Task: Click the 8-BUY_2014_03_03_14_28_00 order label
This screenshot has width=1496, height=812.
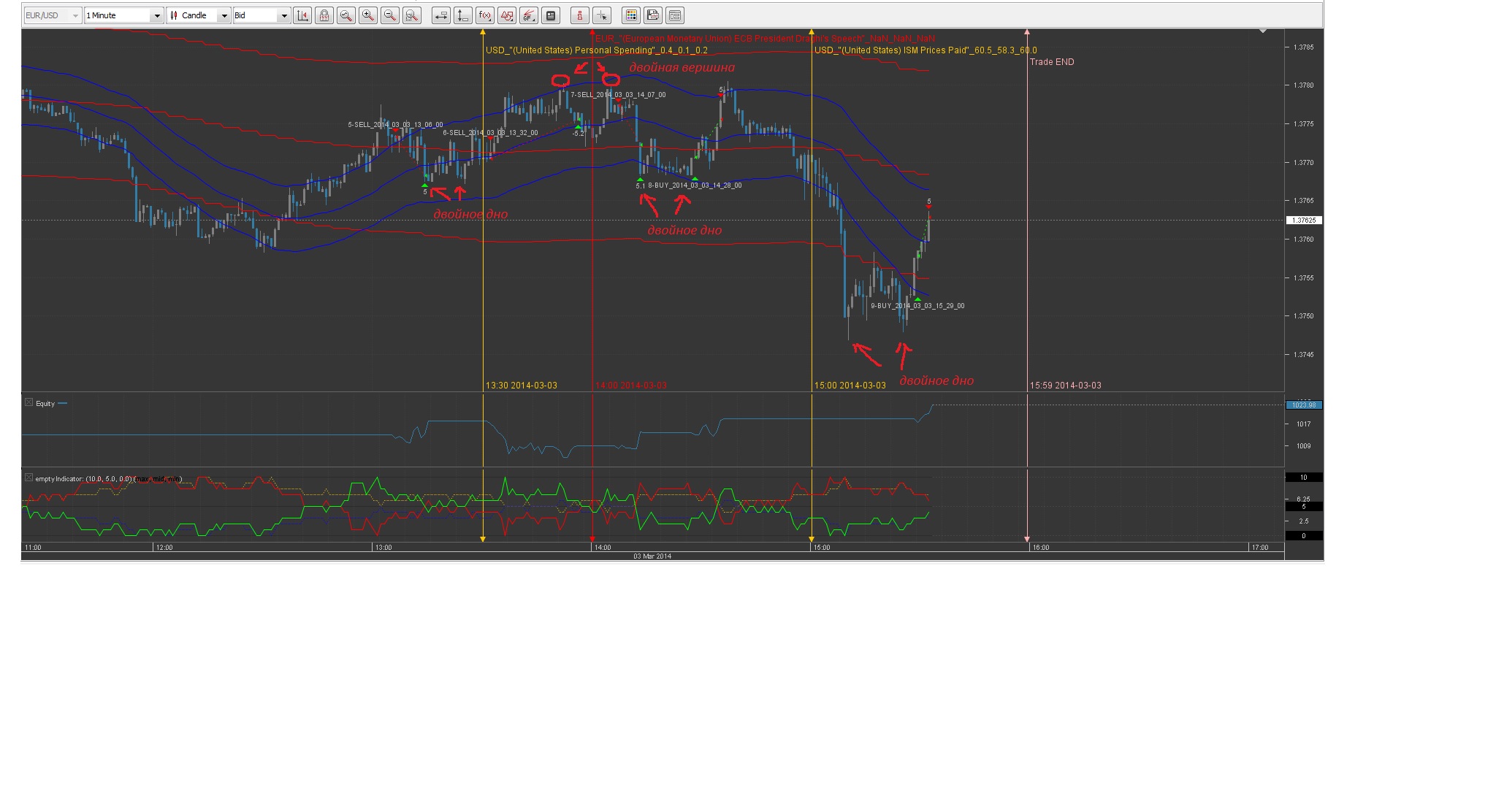Action: tap(695, 185)
